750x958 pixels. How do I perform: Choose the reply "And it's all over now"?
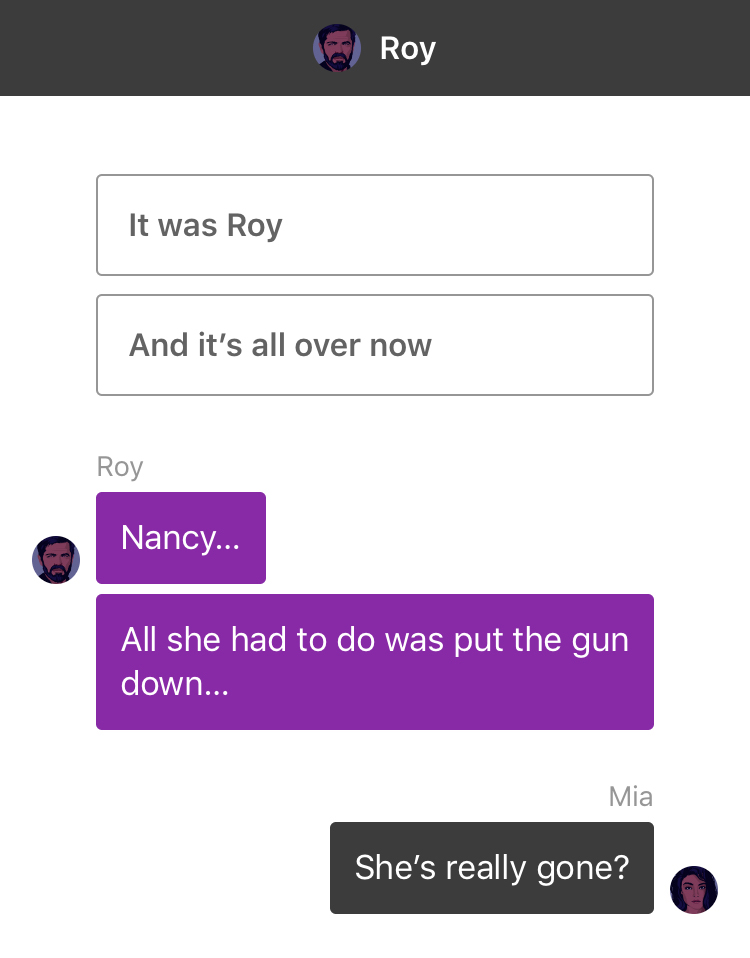click(375, 345)
